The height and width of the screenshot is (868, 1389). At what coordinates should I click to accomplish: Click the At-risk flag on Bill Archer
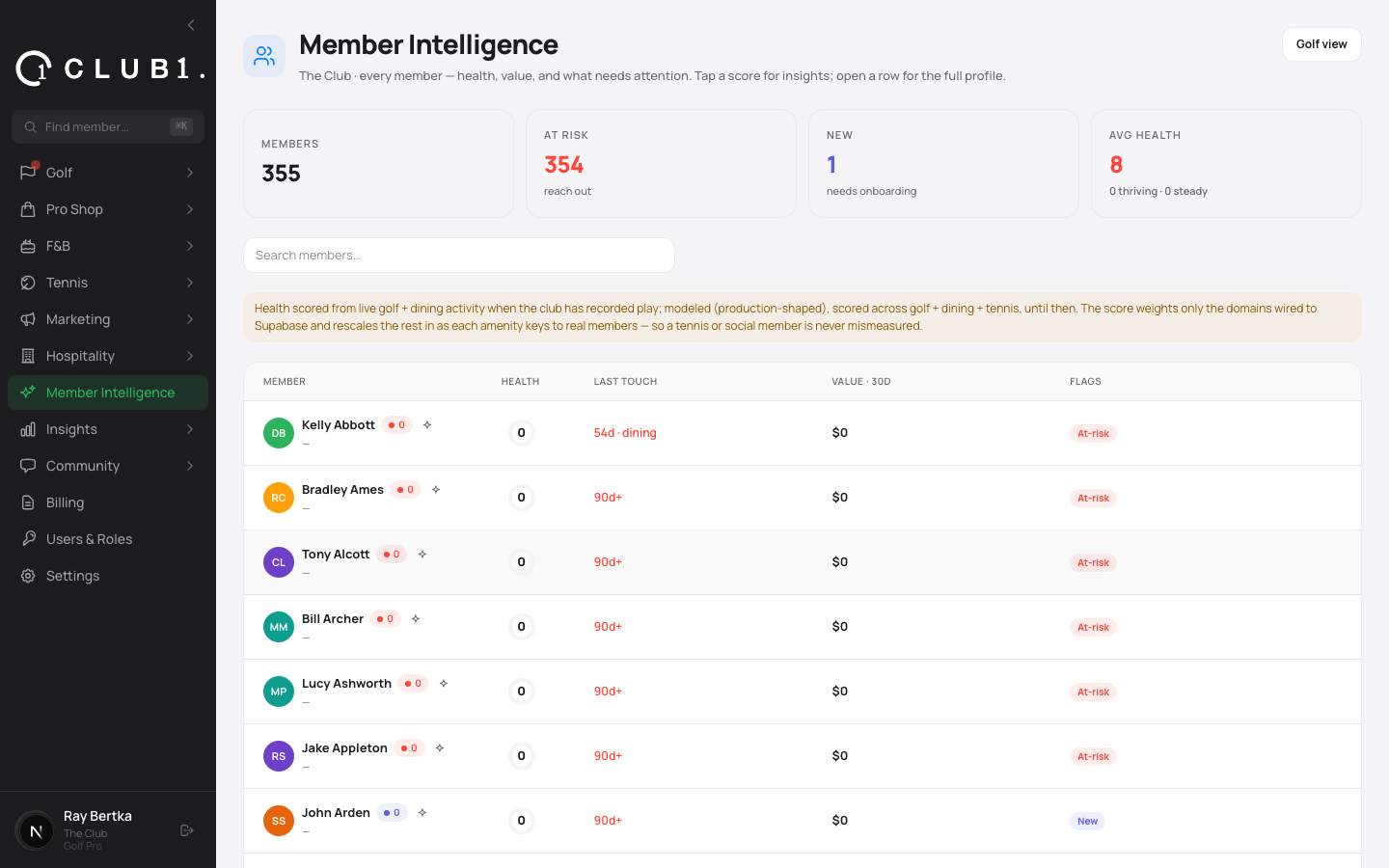click(x=1093, y=627)
